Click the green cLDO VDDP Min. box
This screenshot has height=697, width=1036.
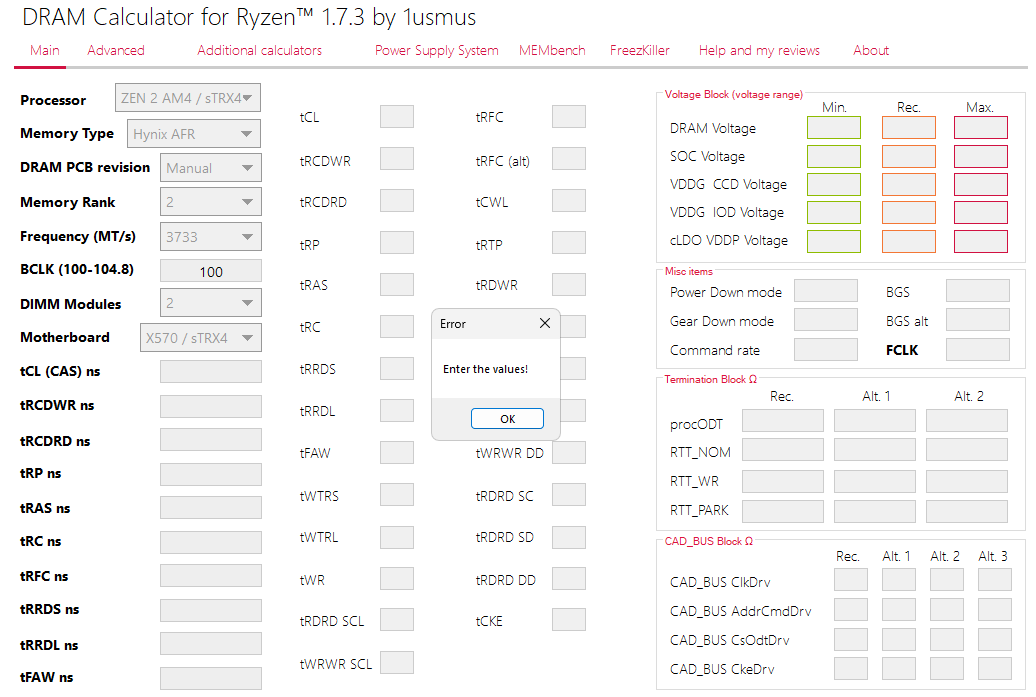834,241
